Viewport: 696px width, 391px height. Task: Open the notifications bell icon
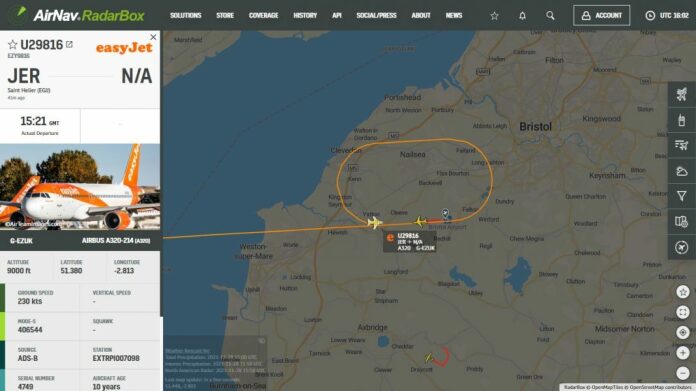click(x=522, y=16)
